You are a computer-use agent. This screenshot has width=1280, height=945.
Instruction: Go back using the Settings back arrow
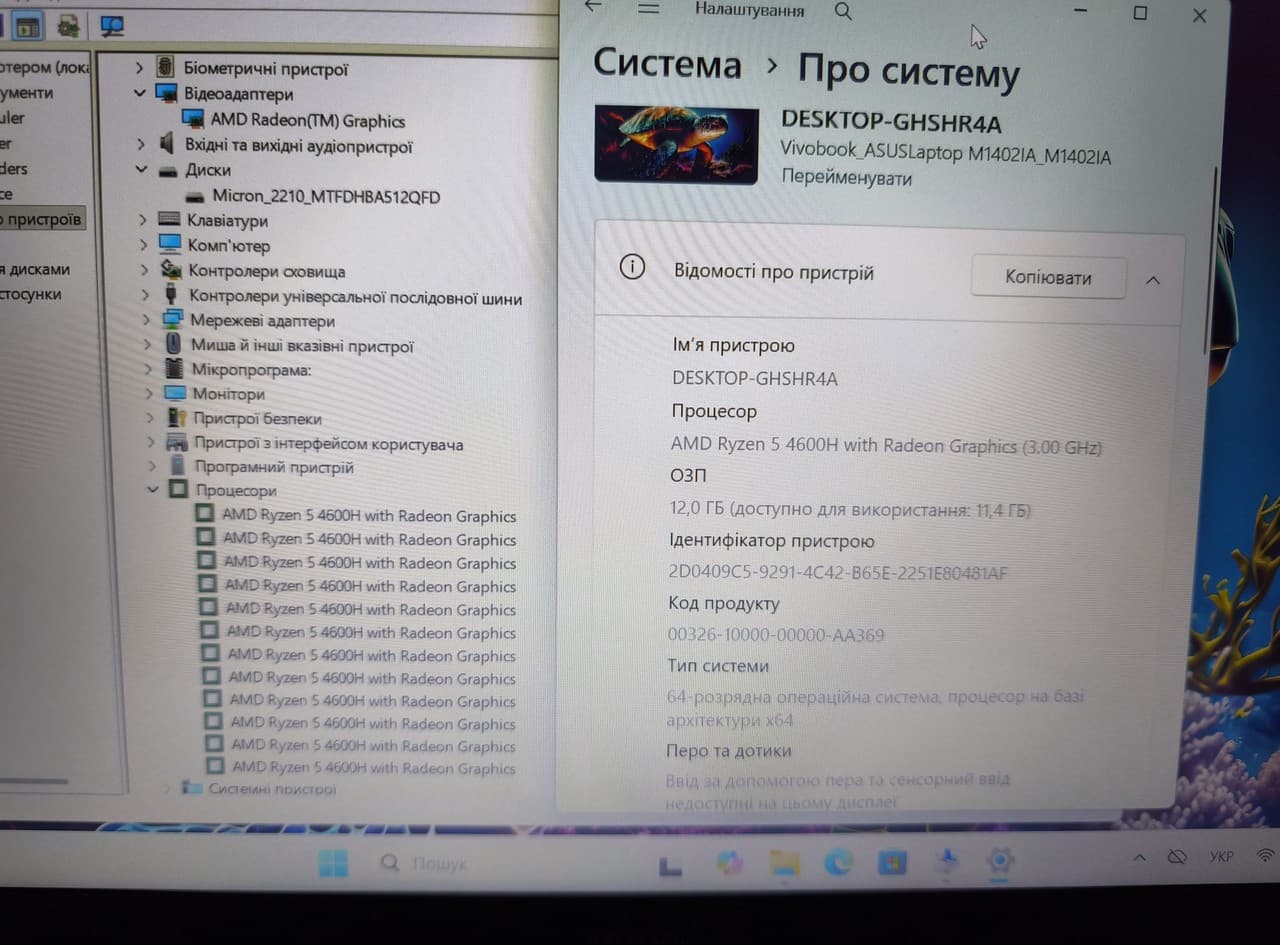(594, 6)
